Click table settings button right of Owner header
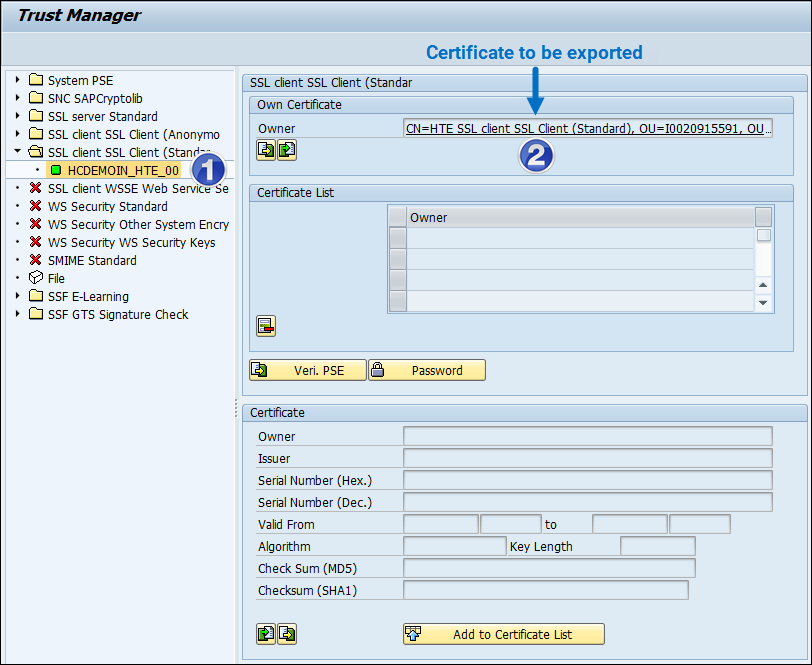 pos(763,217)
